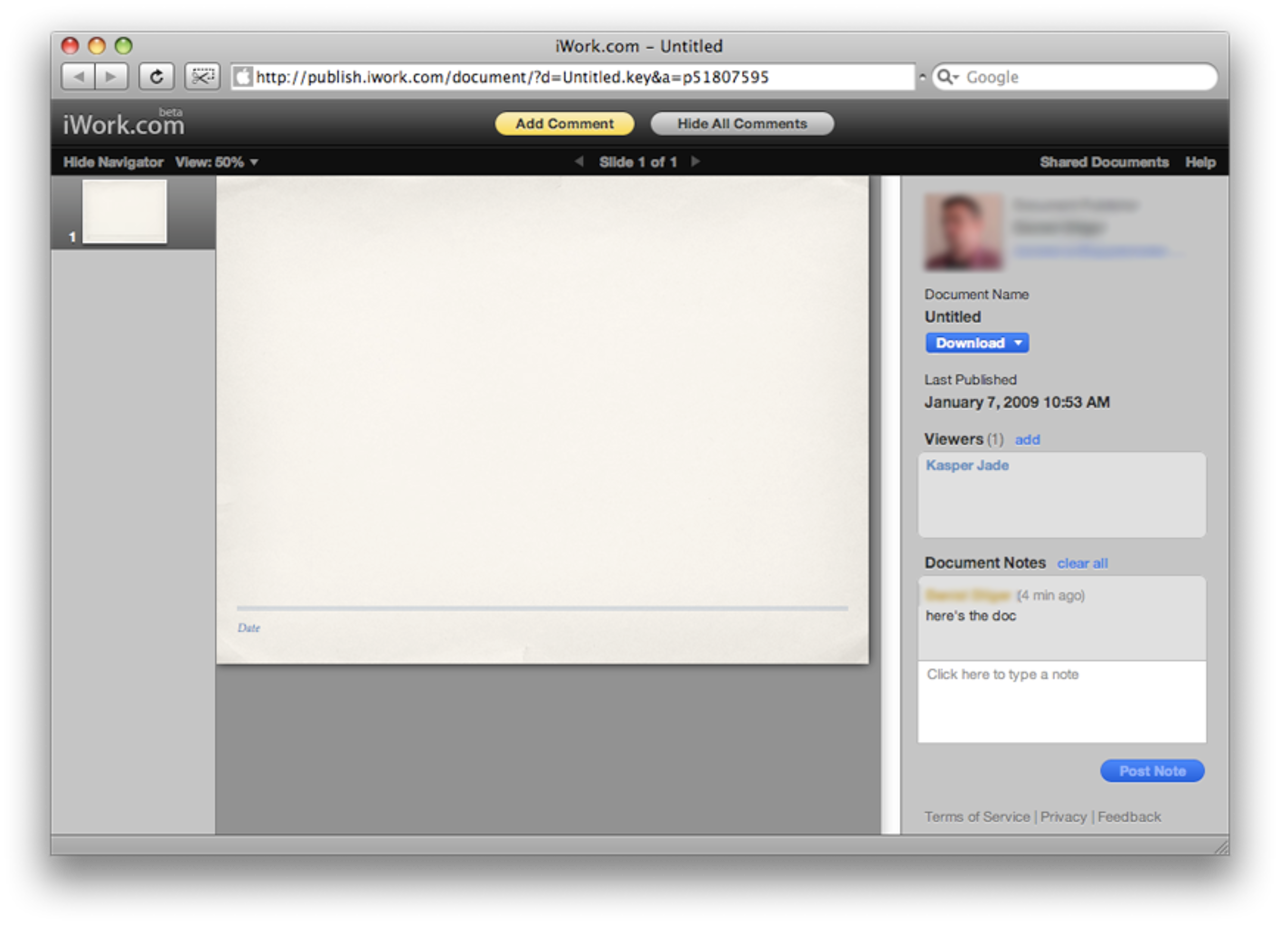Select the page icon in the address bar
Image resolution: width=1280 pixels, height=925 pixels.
[x=241, y=76]
